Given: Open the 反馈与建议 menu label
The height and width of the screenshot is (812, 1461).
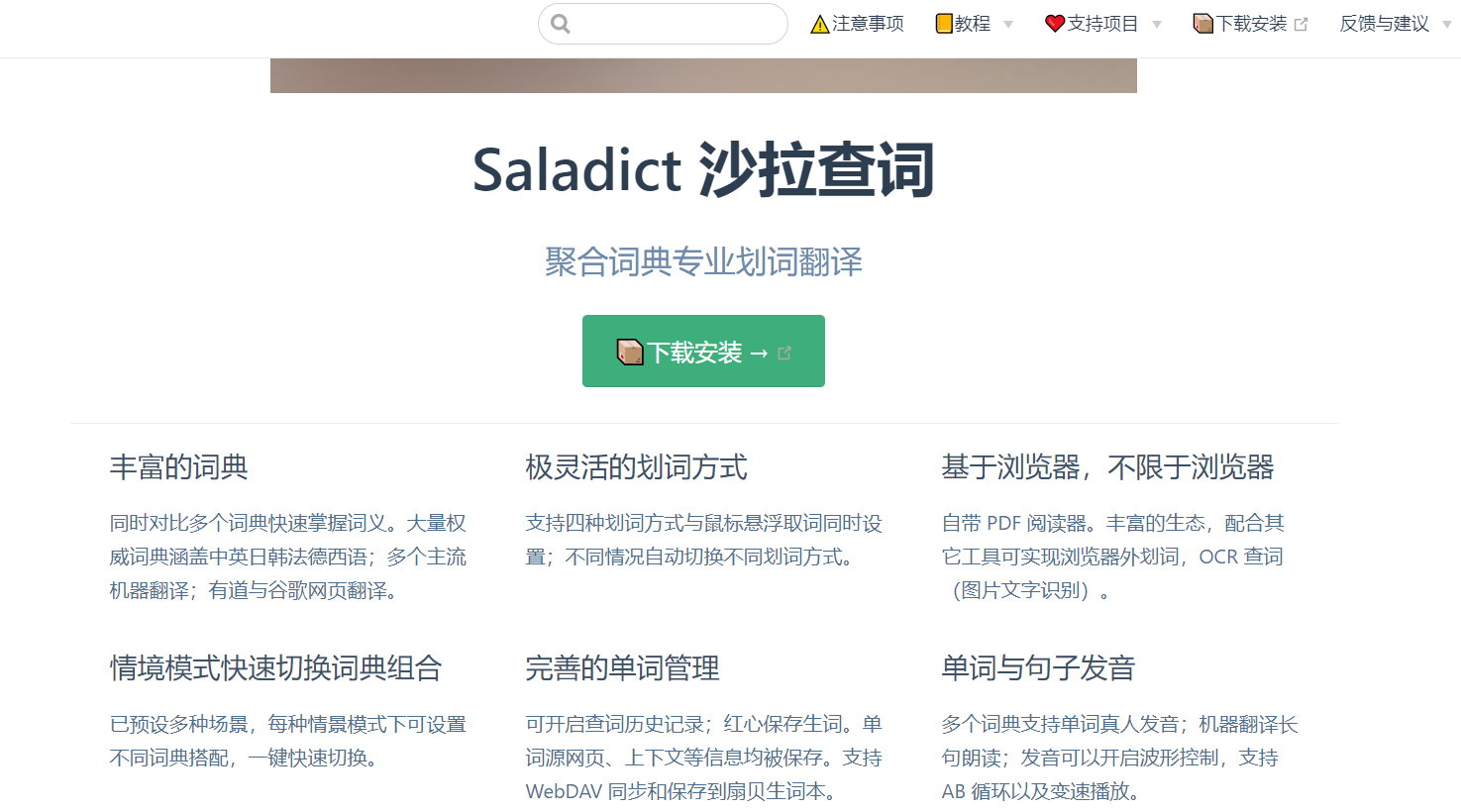Looking at the screenshot, I should (1385, 24).
